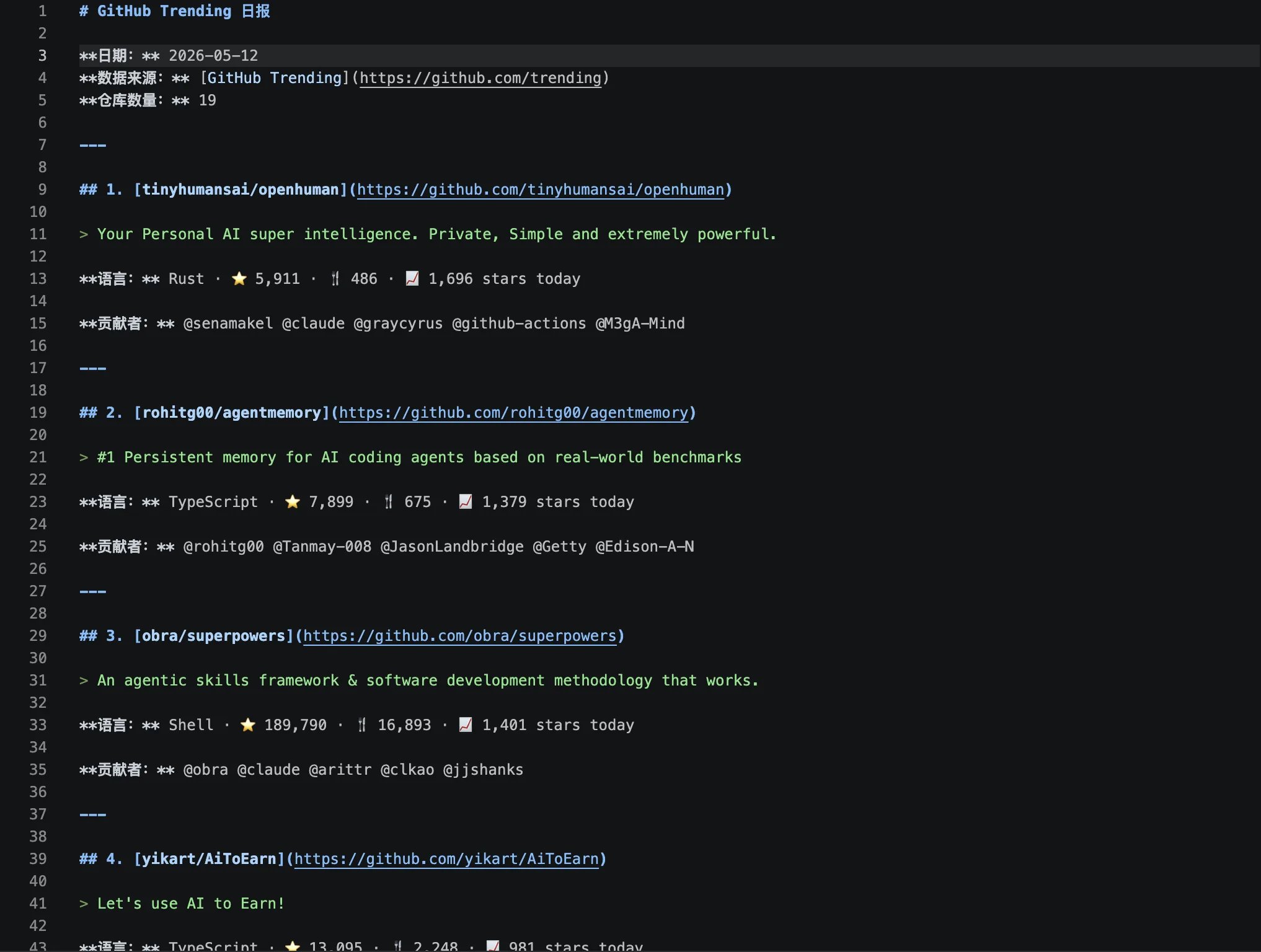Click the fork emoji beside 486
1261x952 pixels.
click(x=335, y=279)
